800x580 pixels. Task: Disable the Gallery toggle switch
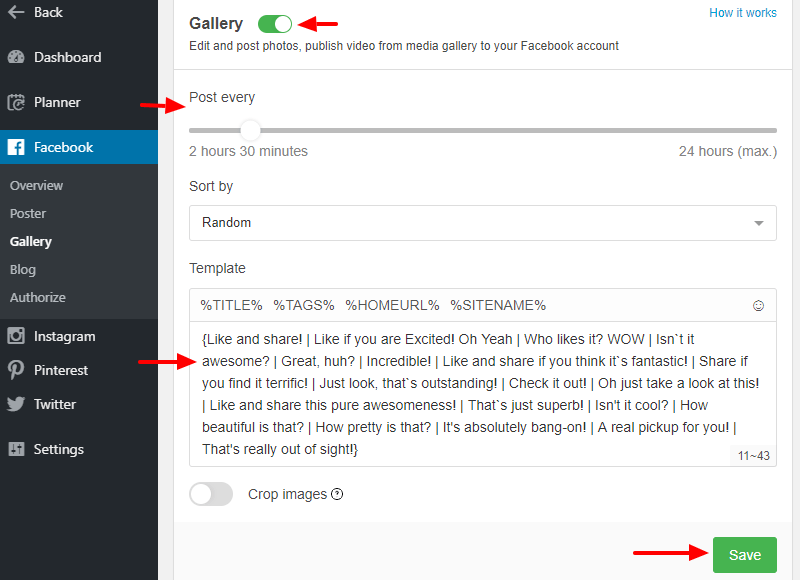(x=275, y=23)
